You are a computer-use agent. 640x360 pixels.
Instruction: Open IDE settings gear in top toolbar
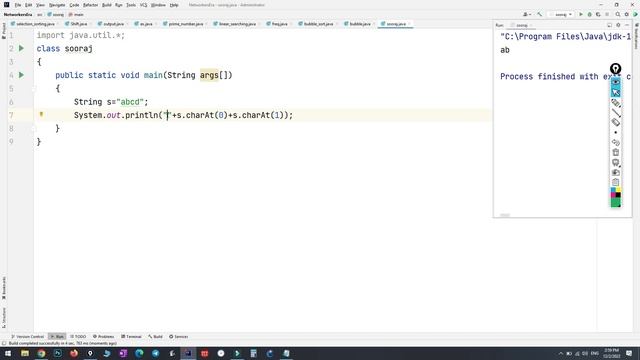(x=627, y=14)
